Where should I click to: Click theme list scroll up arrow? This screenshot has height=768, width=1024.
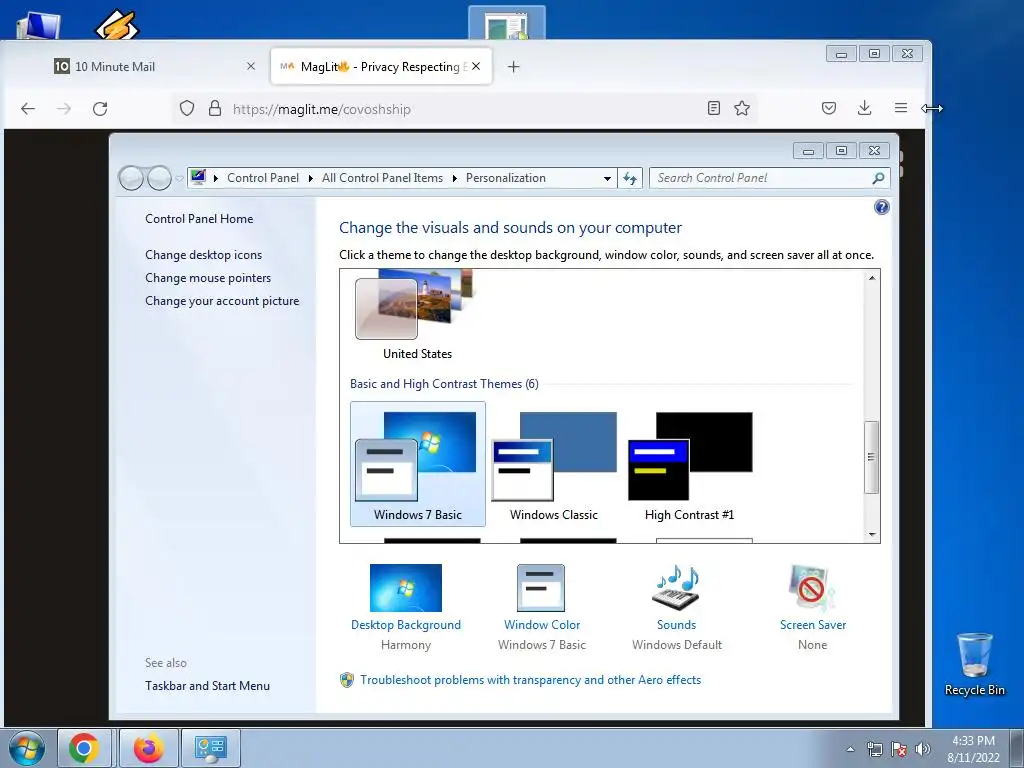pos(872,278)
